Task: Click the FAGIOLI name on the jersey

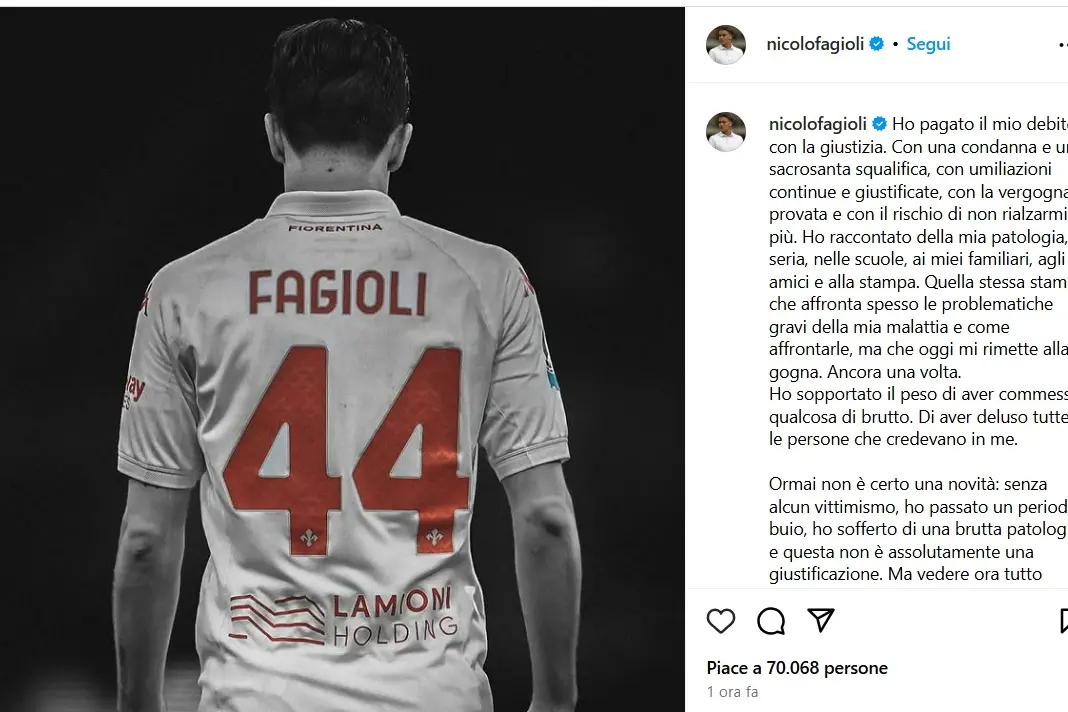Action: tap(338, 293)
